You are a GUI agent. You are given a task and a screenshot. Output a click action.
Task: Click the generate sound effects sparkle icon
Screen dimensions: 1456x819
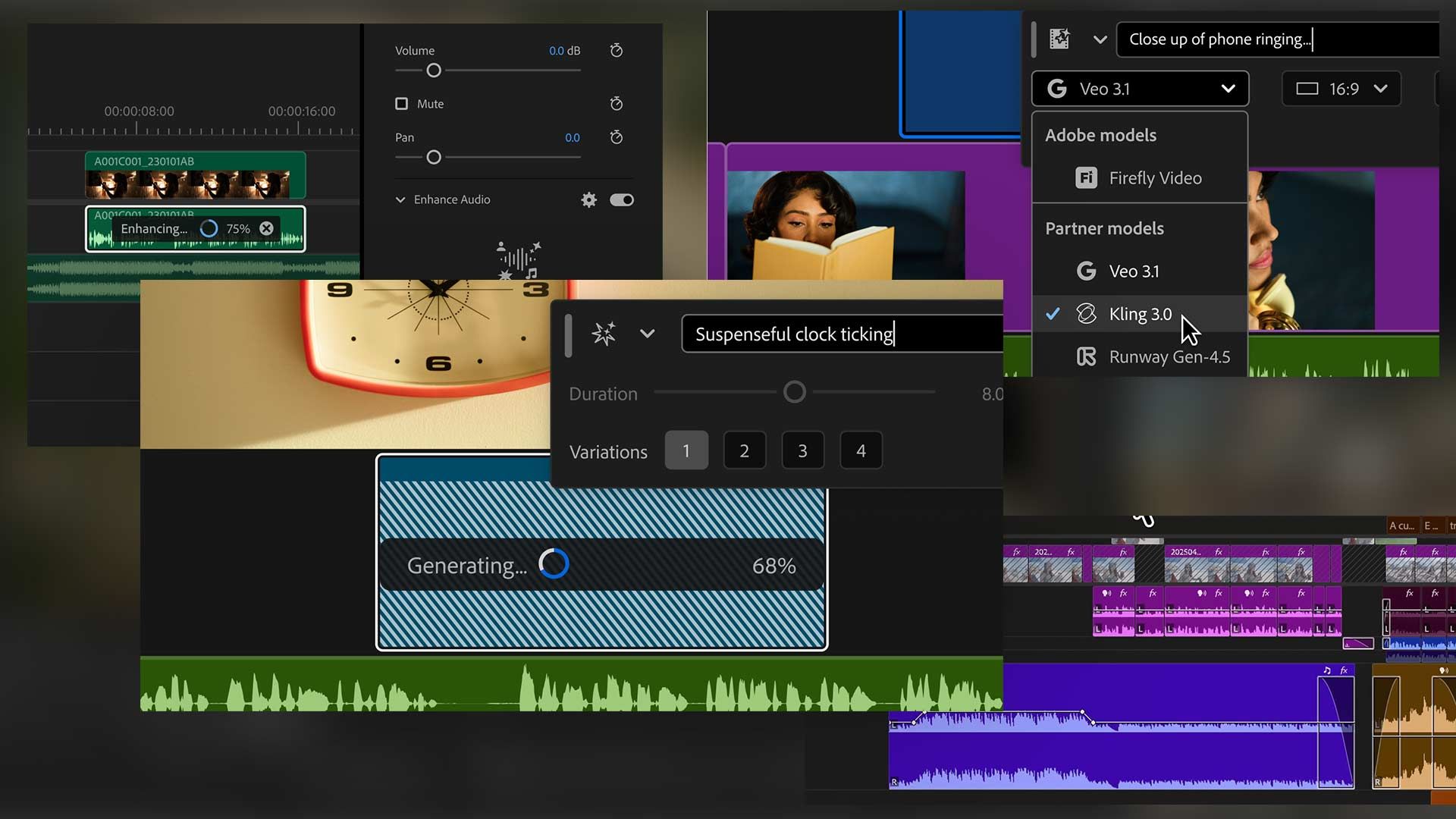(x=604, y=334)
